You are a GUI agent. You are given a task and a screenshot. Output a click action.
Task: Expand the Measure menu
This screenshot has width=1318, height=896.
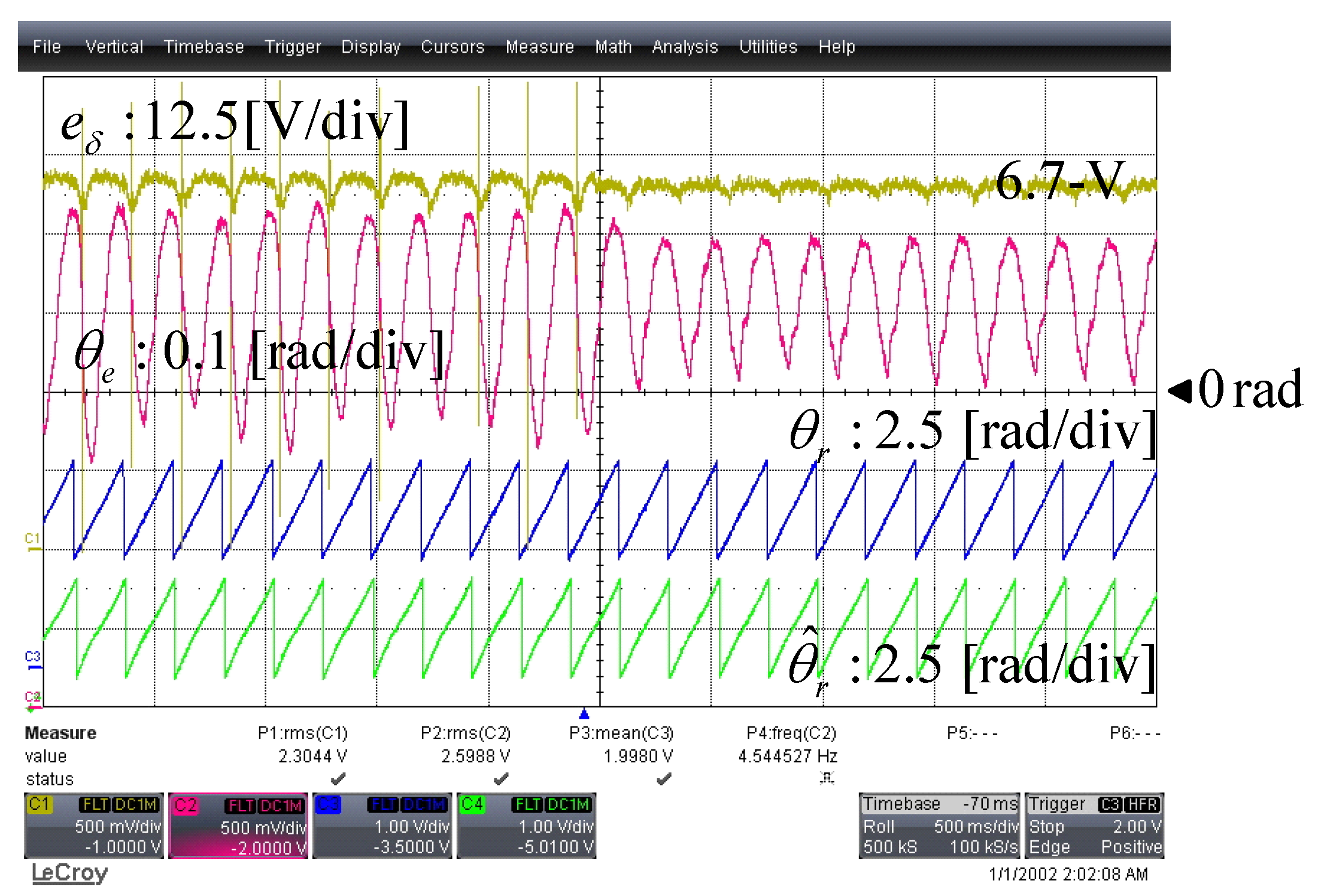pyautogui.click(x=539, y=47)
